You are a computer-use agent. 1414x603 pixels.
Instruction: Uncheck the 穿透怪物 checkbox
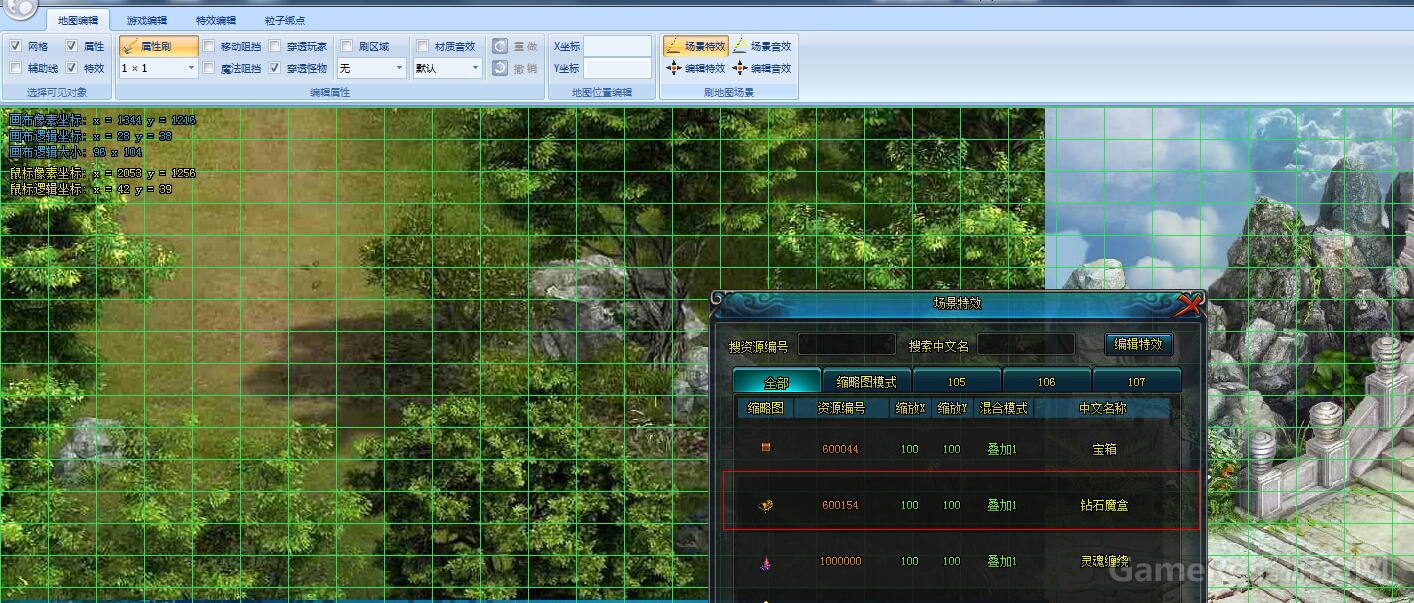click(x=275, y=68)
